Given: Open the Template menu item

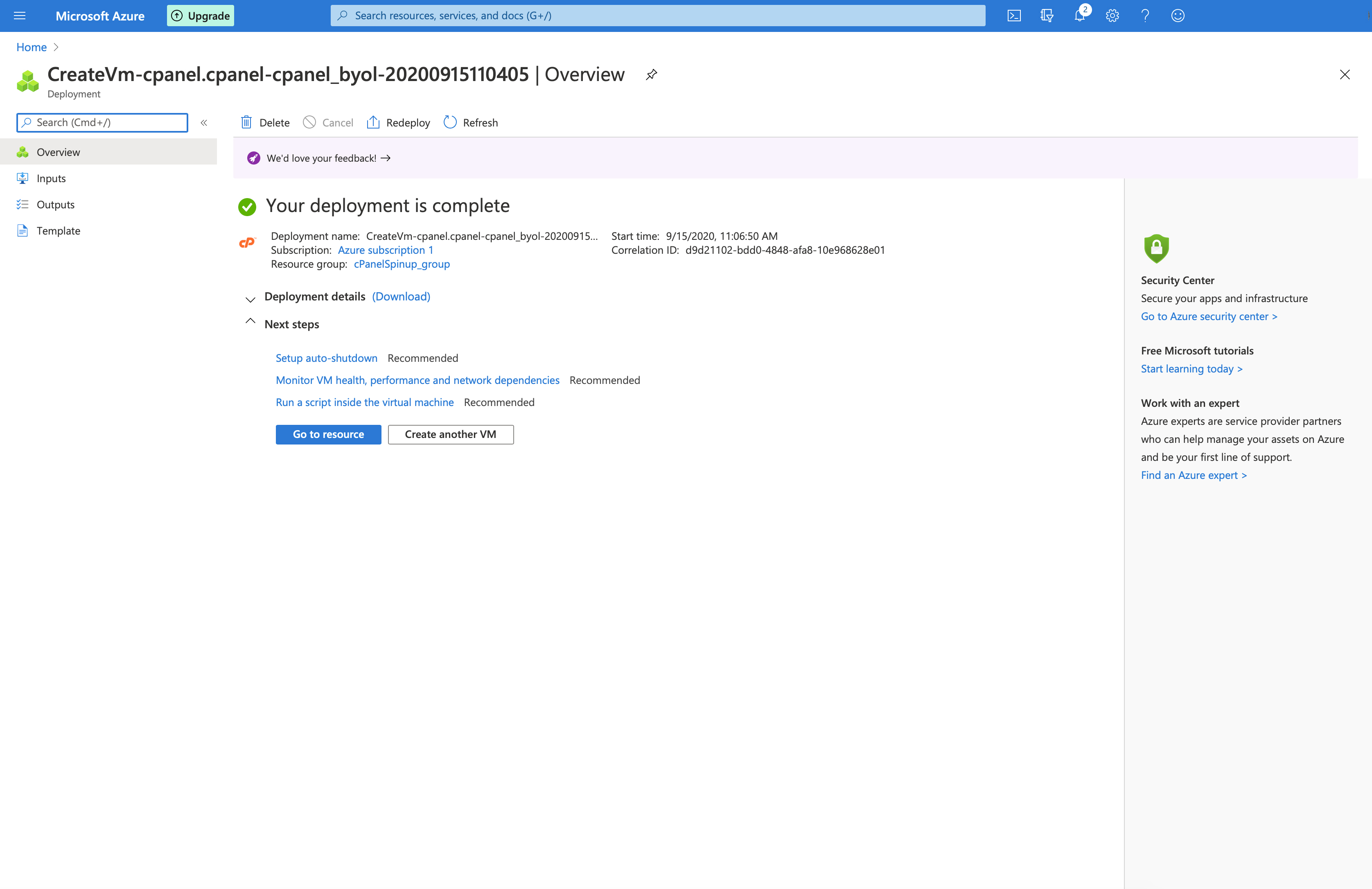Looking at the screenshot, I should point(58,230).
